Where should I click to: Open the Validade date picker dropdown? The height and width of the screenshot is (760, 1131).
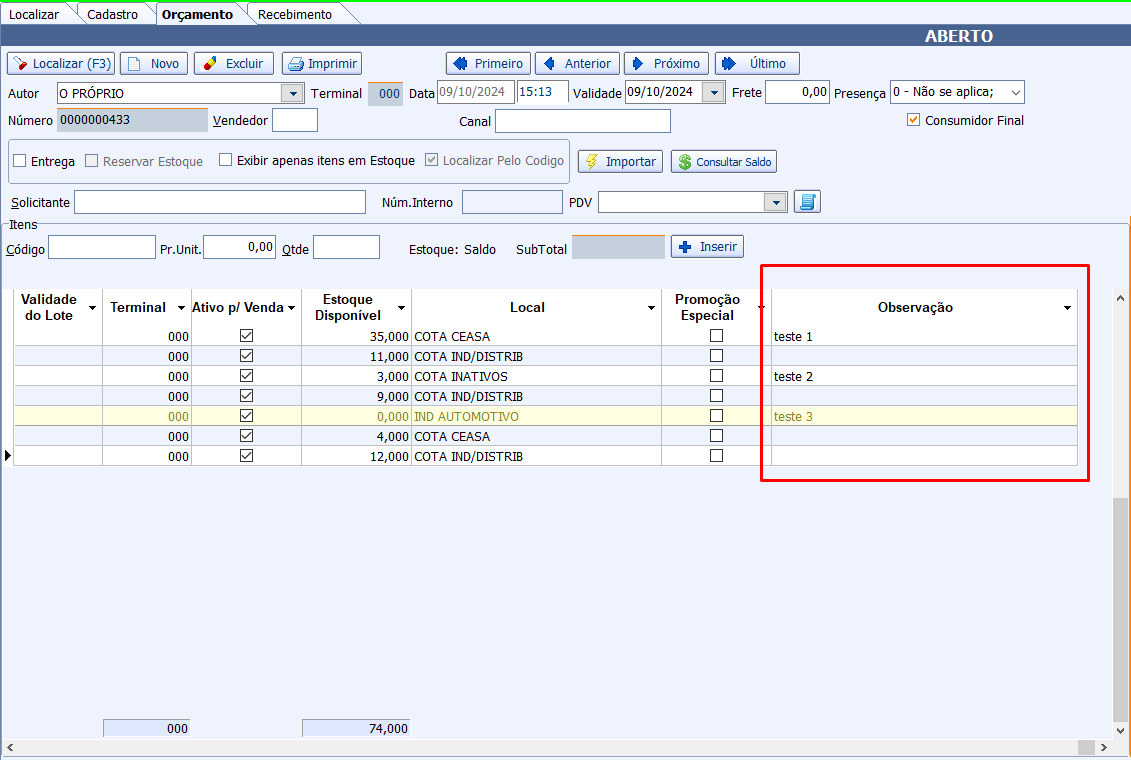[x=713, y=92]
